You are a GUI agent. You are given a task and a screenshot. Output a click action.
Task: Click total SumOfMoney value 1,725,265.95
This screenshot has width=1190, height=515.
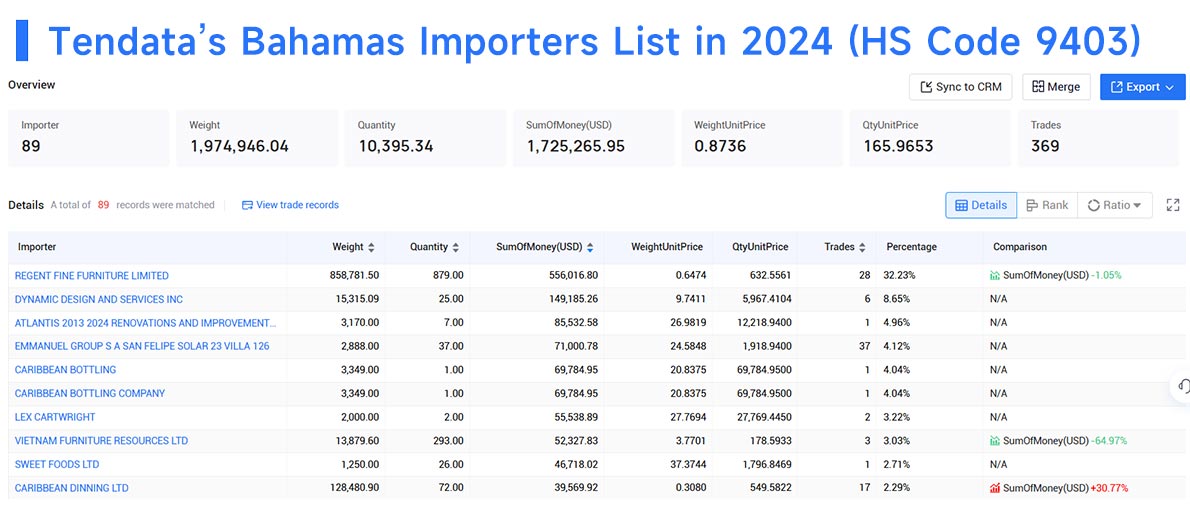576,146
